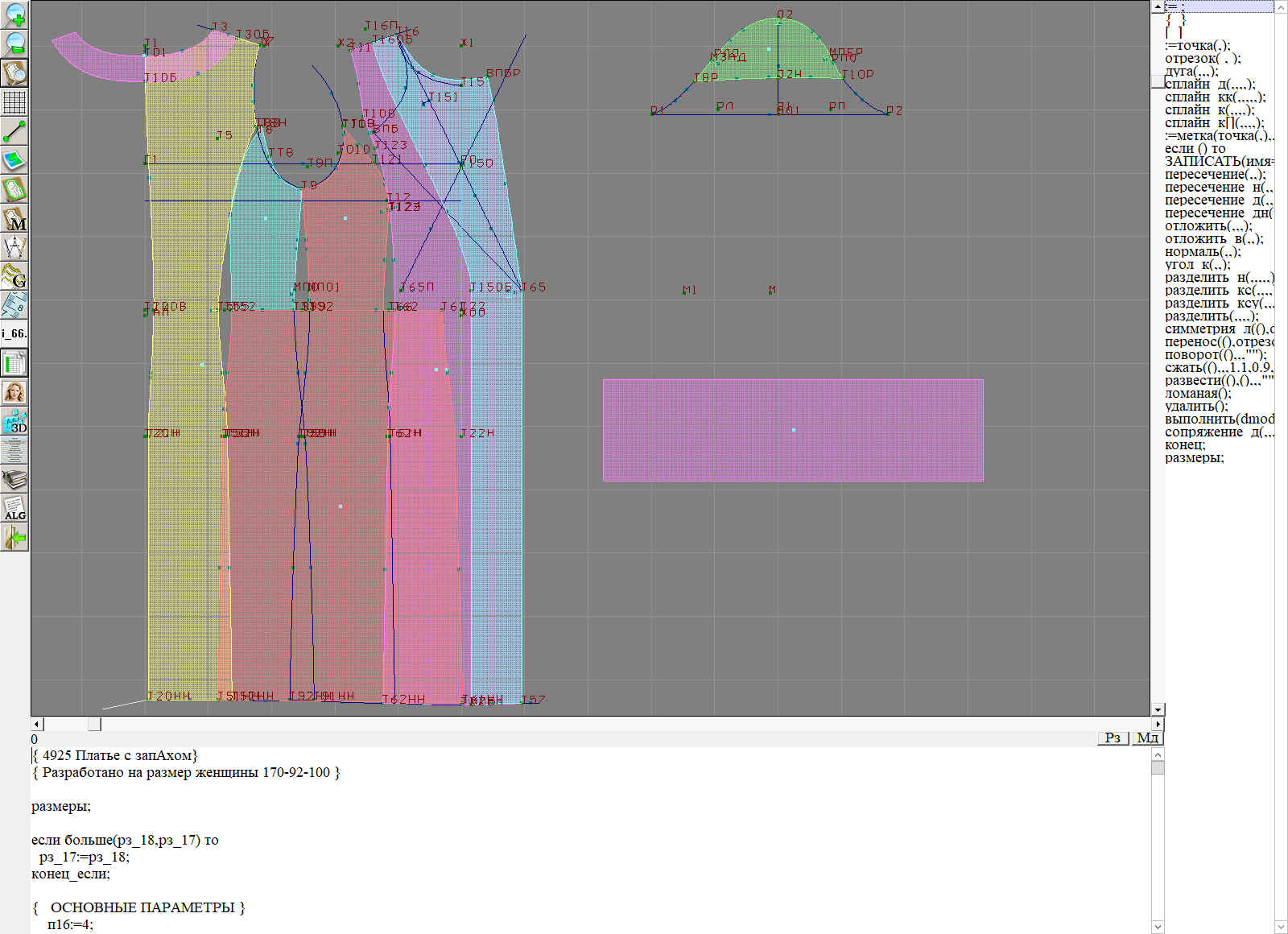
Task: Toggle the grid display icon
Action: click(14, 102)
